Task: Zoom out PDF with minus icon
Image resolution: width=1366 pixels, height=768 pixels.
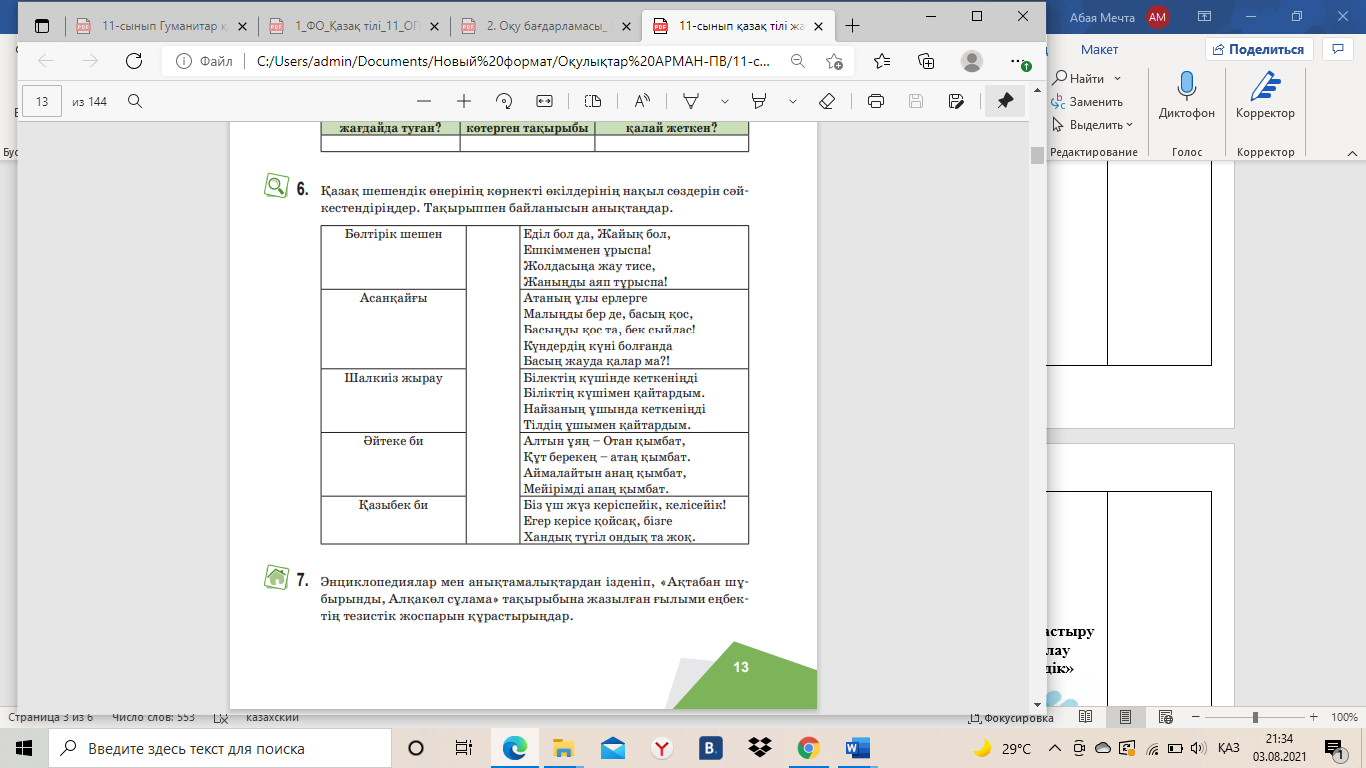Action: [x=424, y=101]
